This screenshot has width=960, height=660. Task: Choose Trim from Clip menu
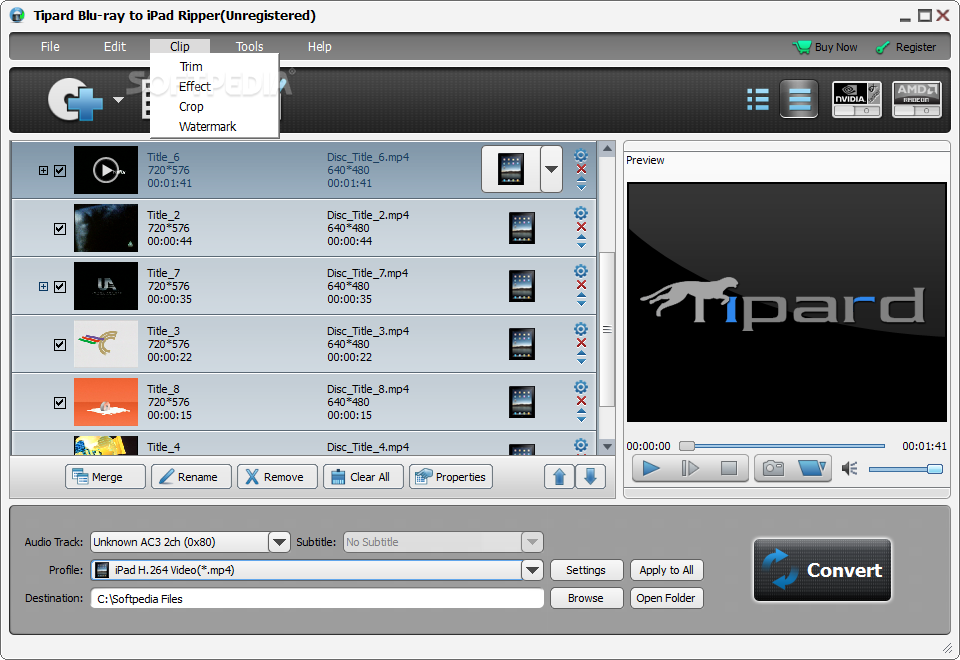point(190,67)
